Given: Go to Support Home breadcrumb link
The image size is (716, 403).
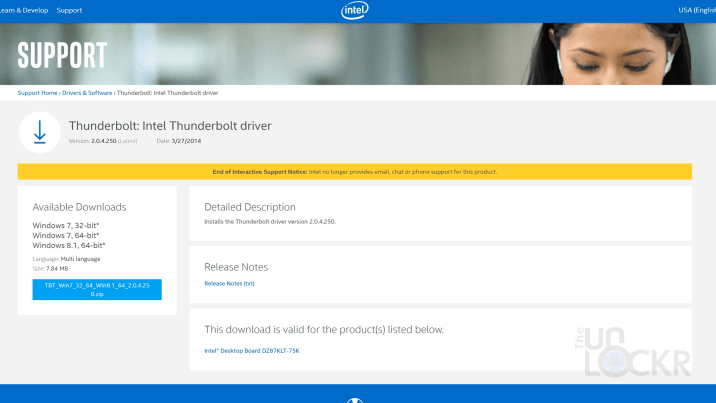Looking at the screenshot, I should click(37, 93).
